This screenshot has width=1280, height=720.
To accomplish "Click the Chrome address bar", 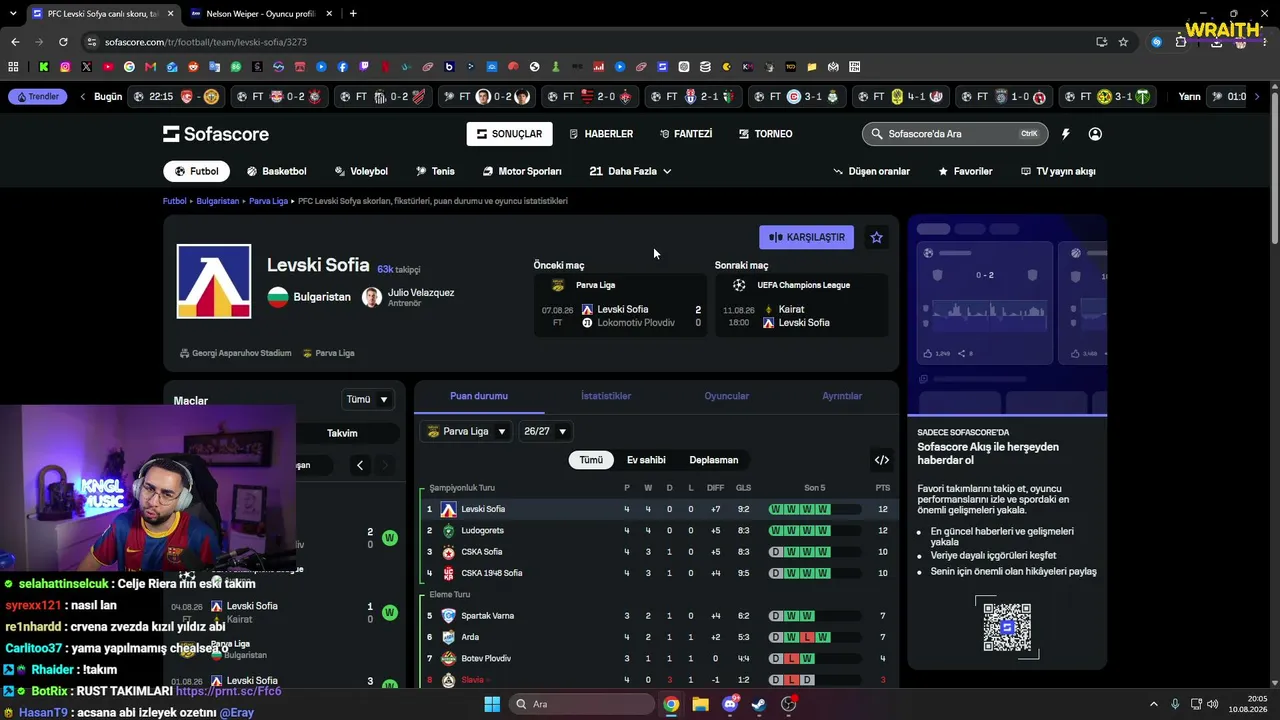I will [590, 42].
